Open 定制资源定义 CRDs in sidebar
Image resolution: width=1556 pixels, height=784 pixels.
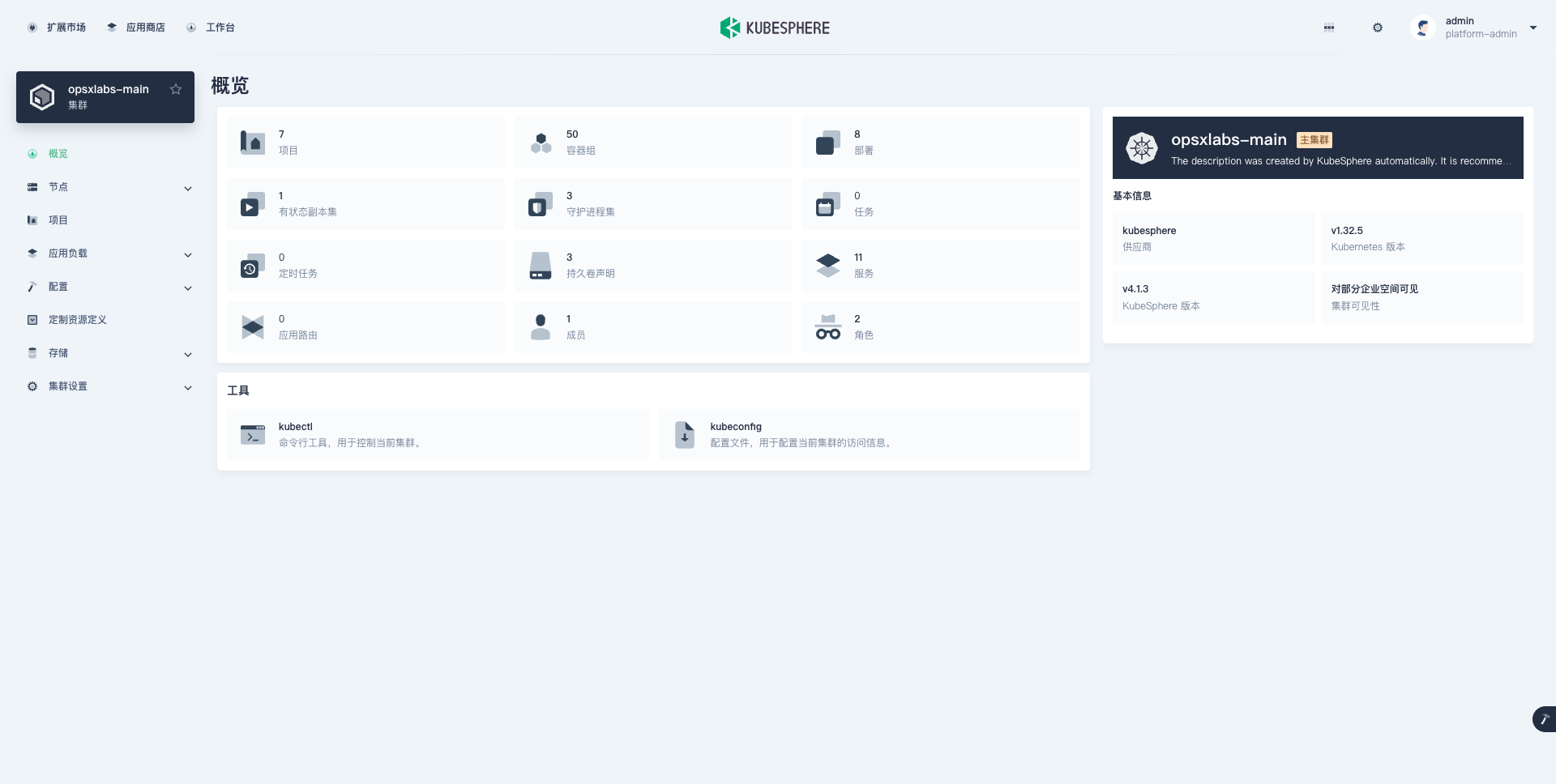(78, 320)
